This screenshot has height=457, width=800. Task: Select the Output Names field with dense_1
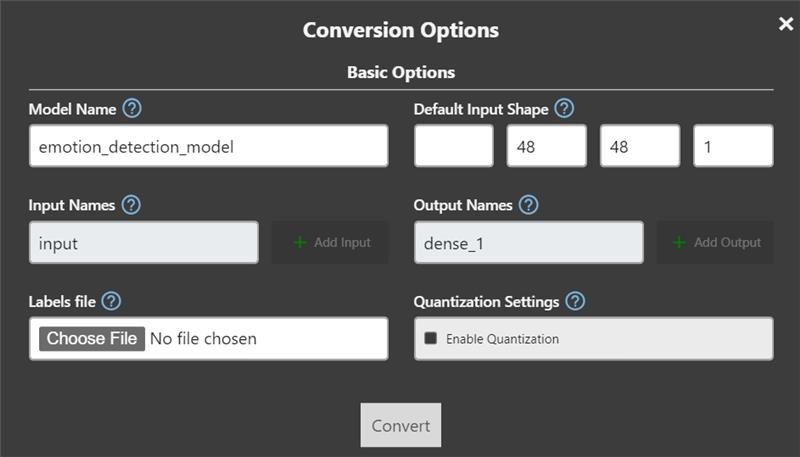pos(528,242)
